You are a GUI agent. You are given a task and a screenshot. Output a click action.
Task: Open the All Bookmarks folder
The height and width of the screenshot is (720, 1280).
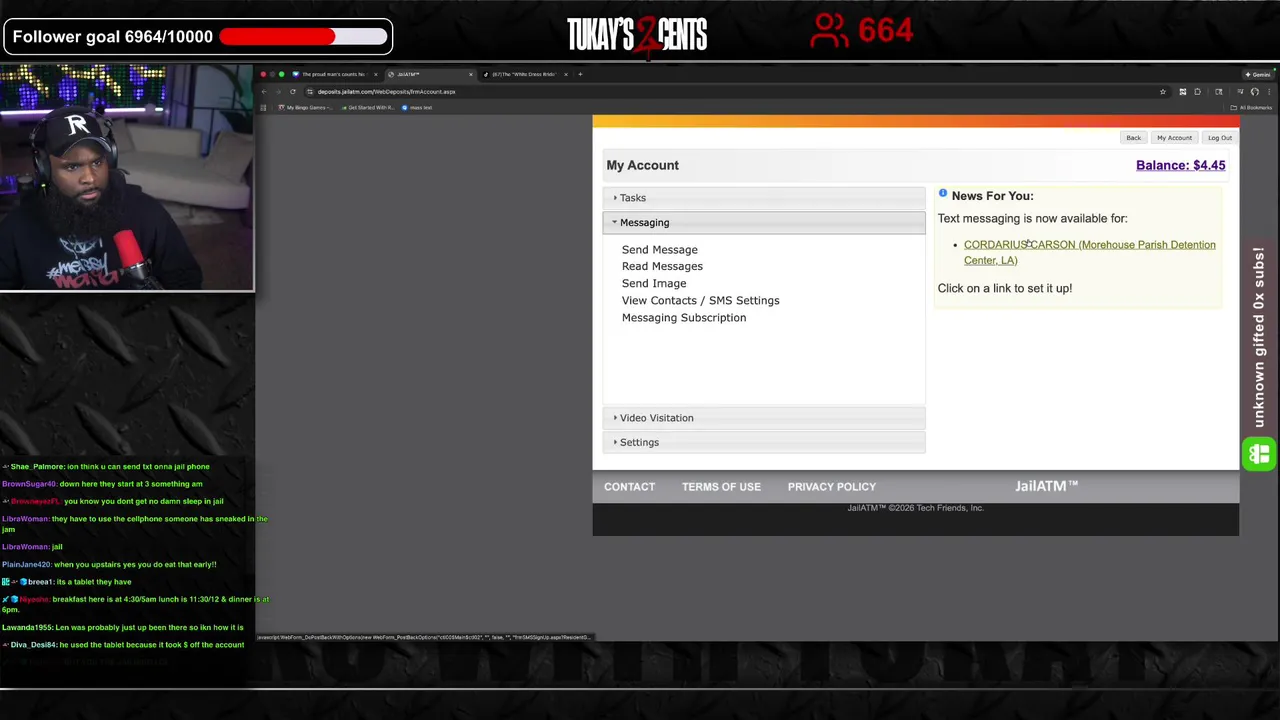1251,108
